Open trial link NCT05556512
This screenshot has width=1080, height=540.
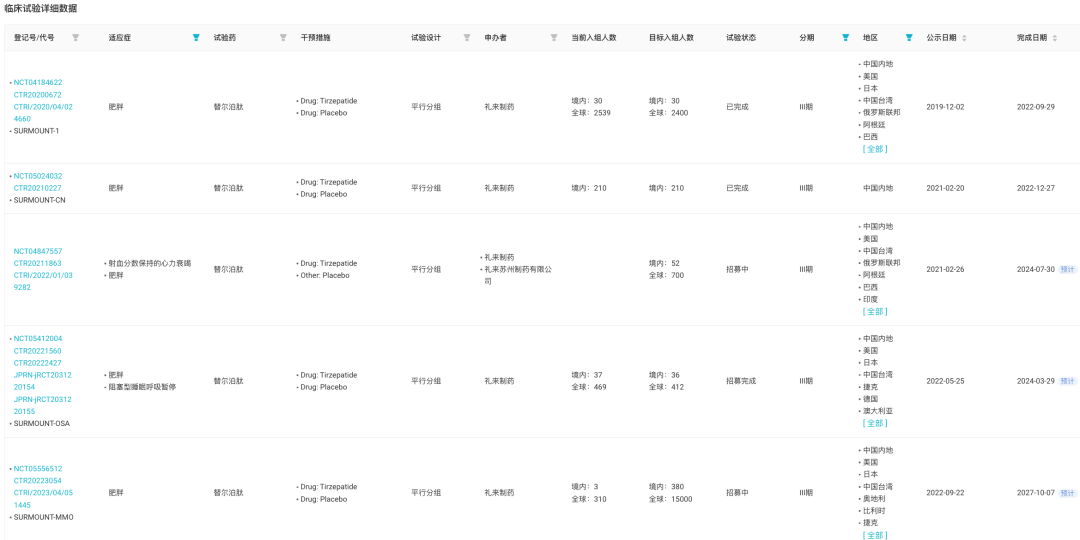click(38, 468)
